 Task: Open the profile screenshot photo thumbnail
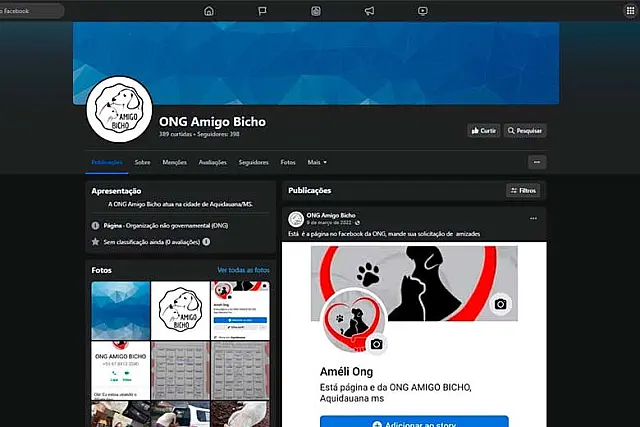click(x=240, y=310)
